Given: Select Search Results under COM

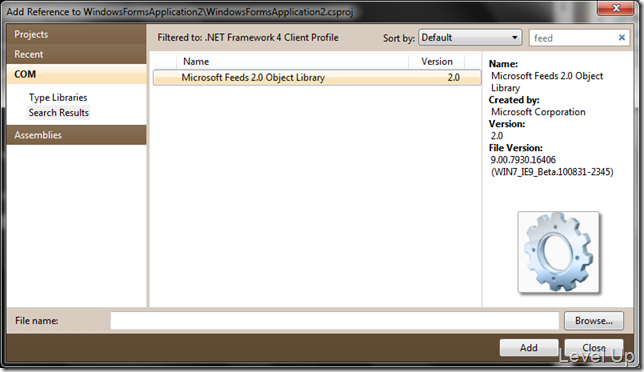Looking at the screenshot, I should coord(58,113).
